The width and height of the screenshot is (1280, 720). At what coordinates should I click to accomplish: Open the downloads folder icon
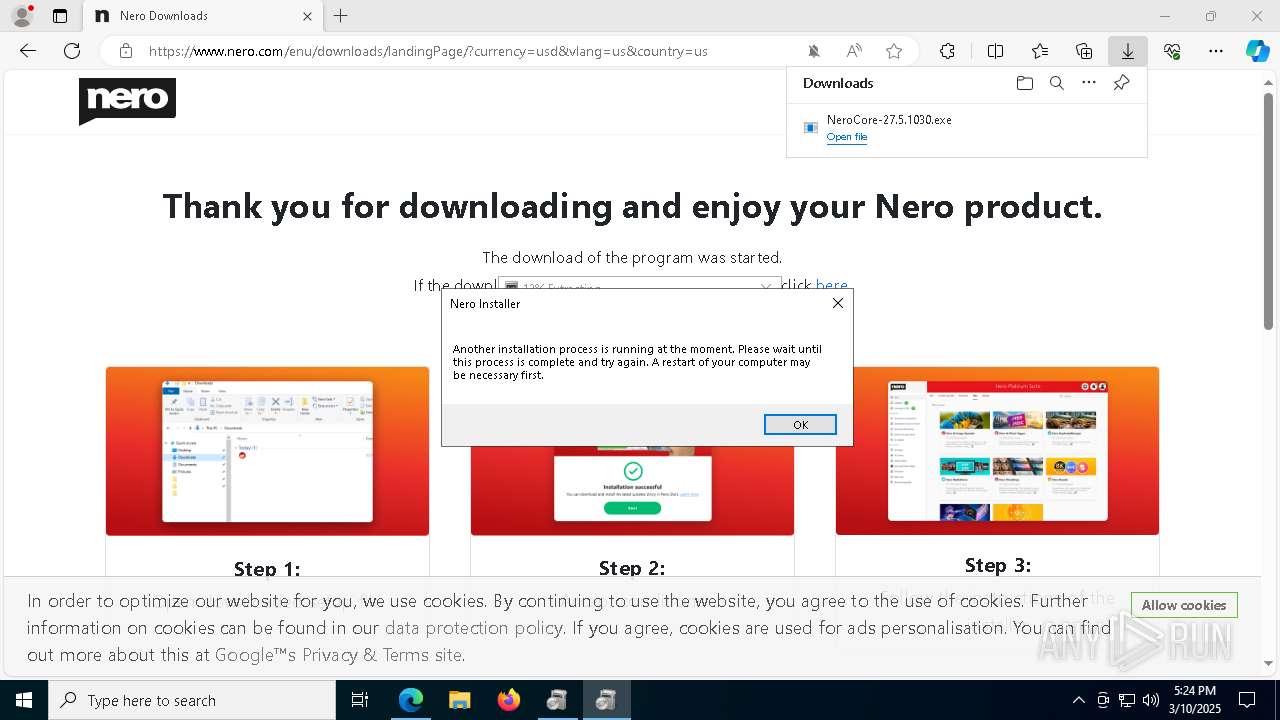[1024, 83]
